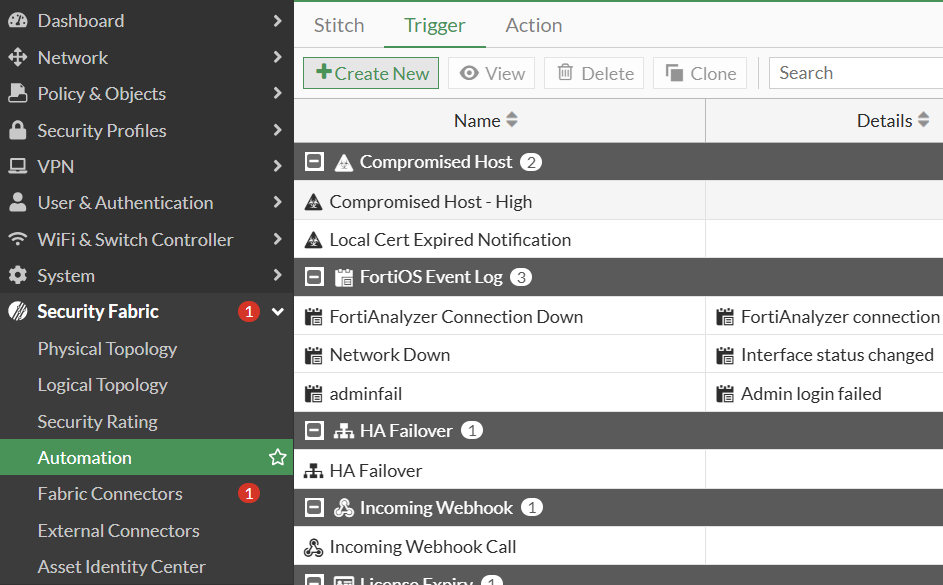
Task: Click the icon next to Admin login failed
Action: click(x=725, y=394)
